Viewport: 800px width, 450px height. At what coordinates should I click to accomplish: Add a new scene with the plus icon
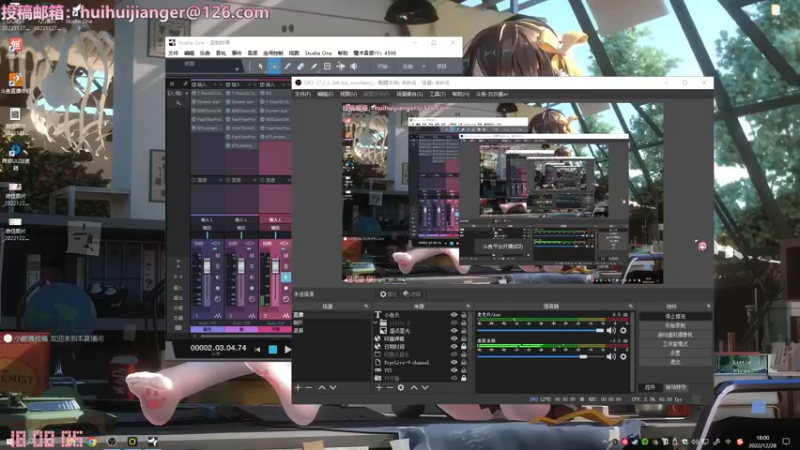click(298, 388)
